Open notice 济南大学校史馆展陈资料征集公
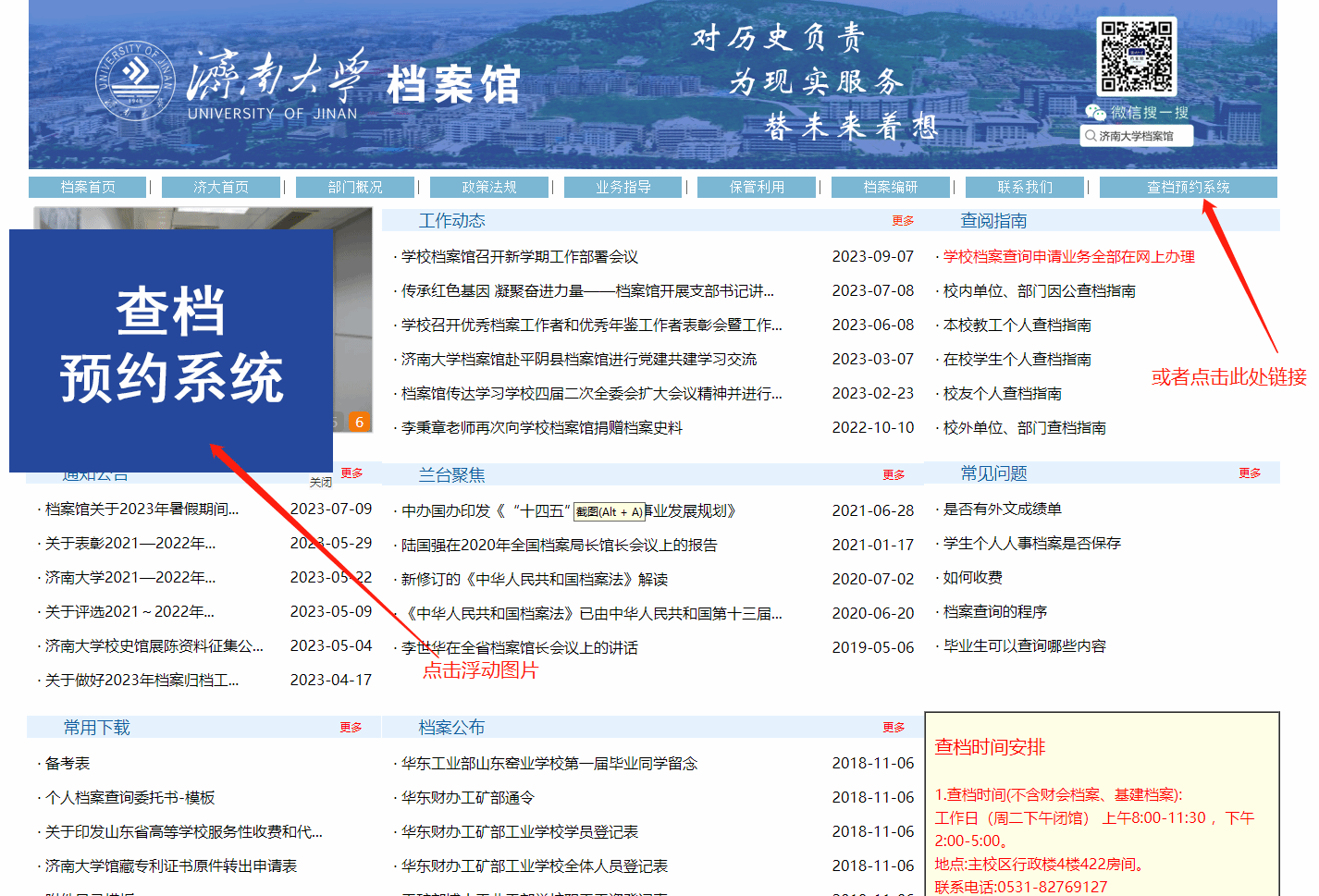The width and height of the screenshot is (1319, 896). coord(154,645)
